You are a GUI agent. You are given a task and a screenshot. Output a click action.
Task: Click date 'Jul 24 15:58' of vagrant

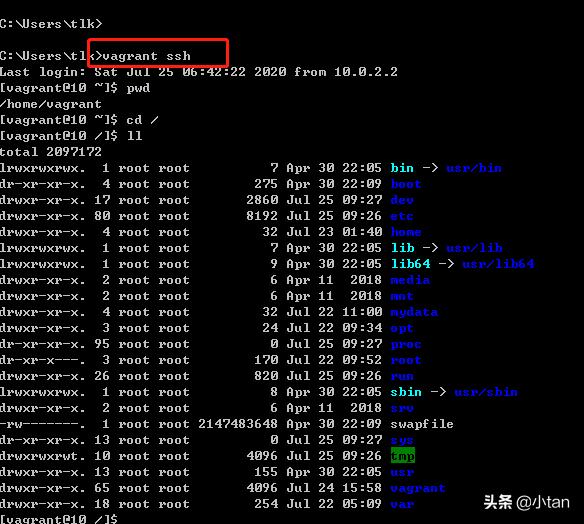(334, 488)
